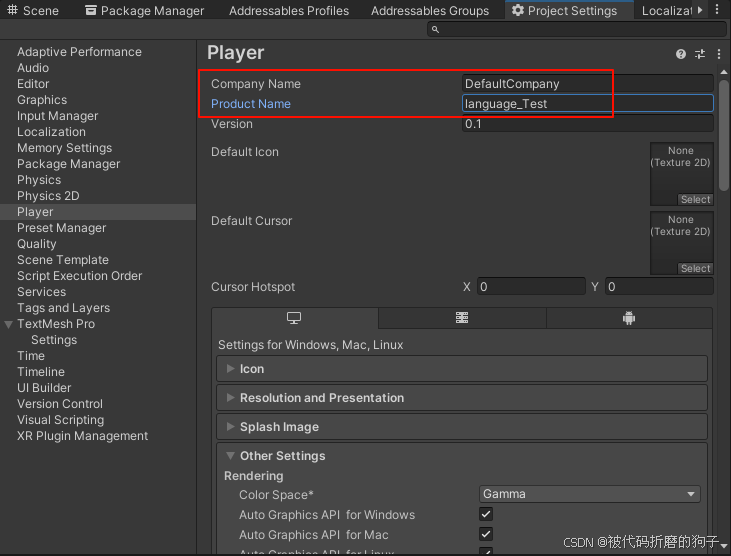Select the Dedicated Server platform tab
Screen dimensions: 731x556
pos(462,318)
